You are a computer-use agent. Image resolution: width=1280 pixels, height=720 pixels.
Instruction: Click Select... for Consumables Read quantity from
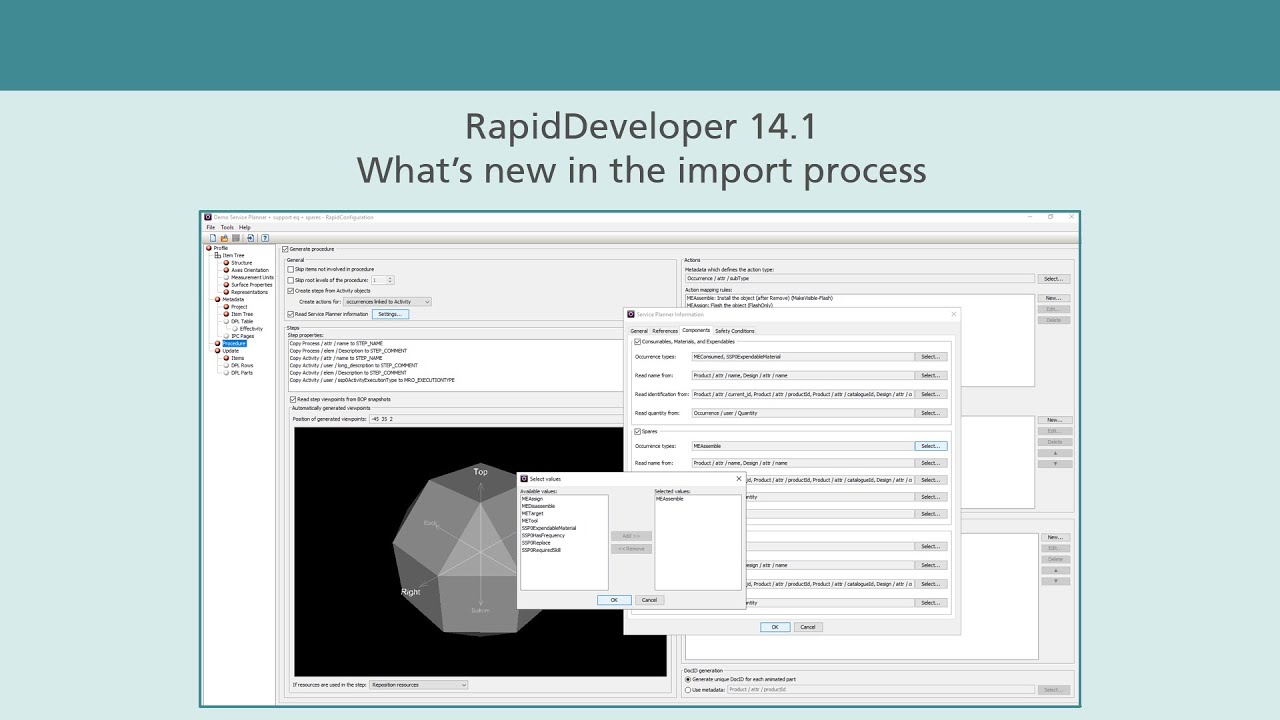(930, 413)
